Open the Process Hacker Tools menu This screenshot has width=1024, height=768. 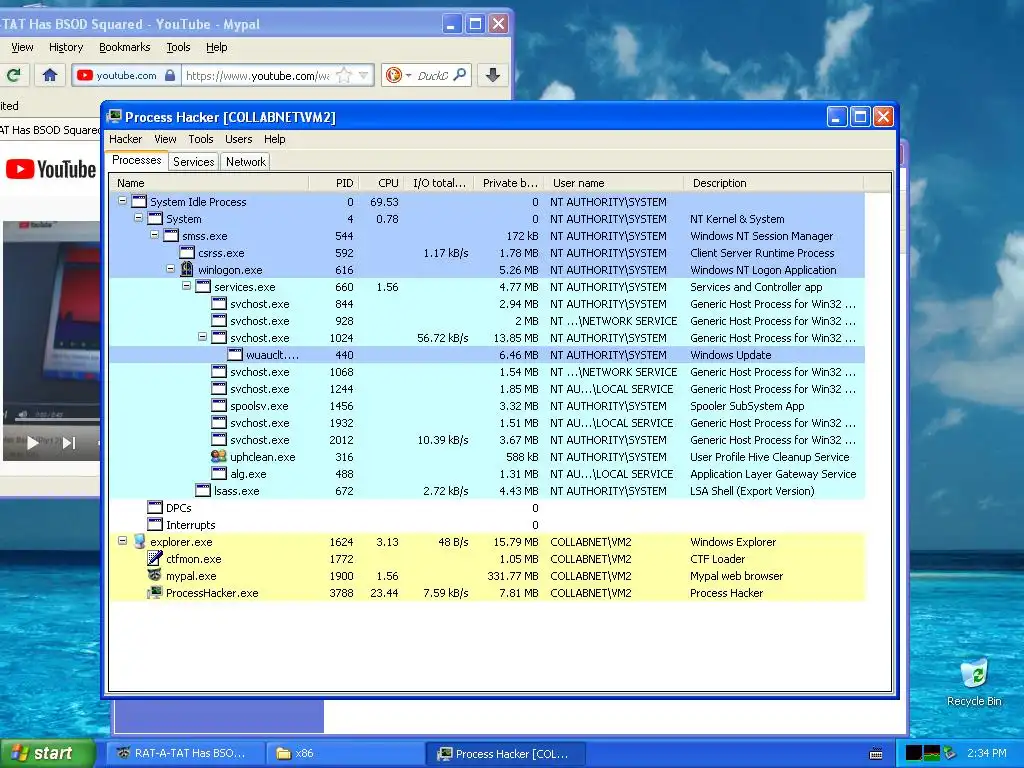coord(200,139)
